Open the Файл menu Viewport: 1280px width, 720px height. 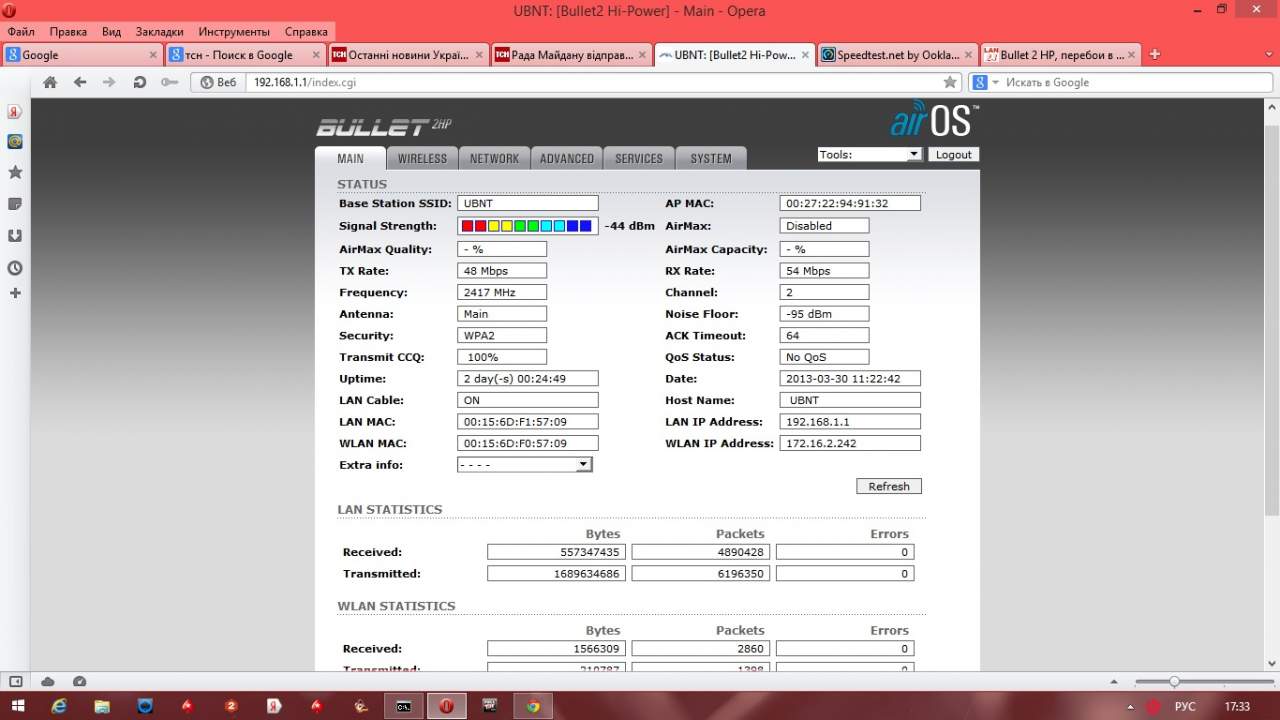click(21, 32)
